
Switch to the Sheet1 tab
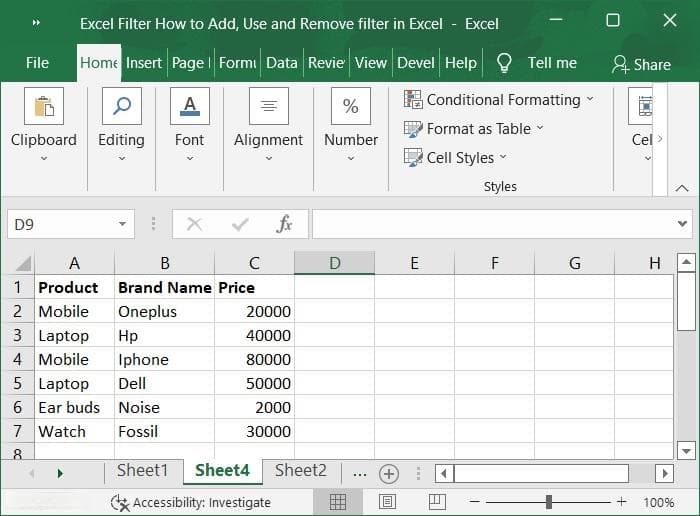point(142,470)
